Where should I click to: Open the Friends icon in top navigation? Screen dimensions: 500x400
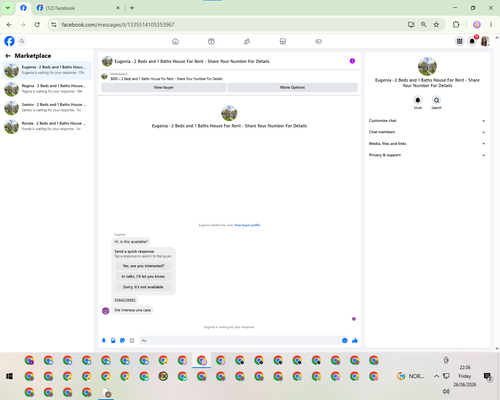(247, 41)
